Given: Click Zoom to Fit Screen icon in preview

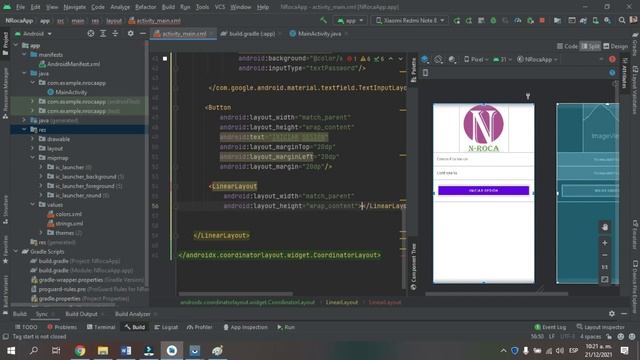Looking at the screenshot, I should 605,280.
